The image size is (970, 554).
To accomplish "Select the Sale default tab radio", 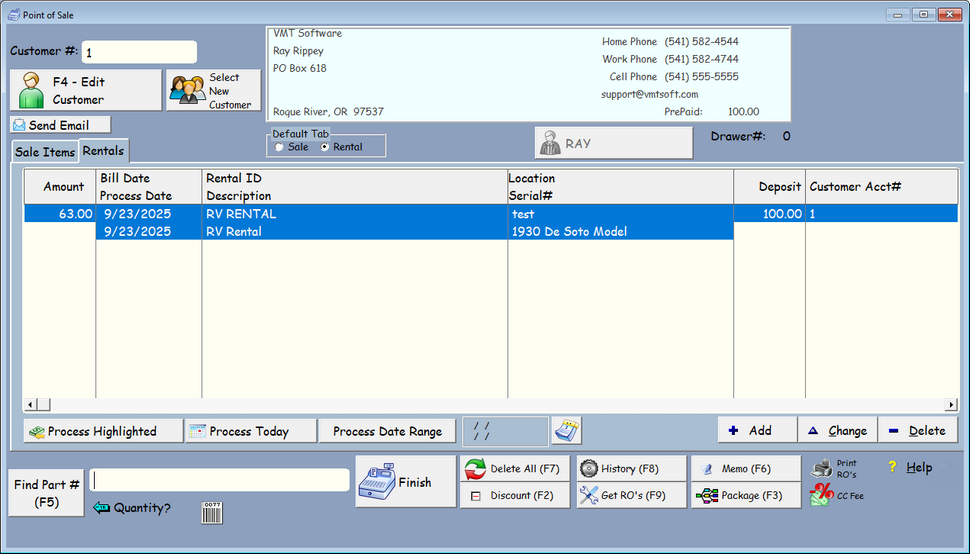I will [x=280, y=147].
